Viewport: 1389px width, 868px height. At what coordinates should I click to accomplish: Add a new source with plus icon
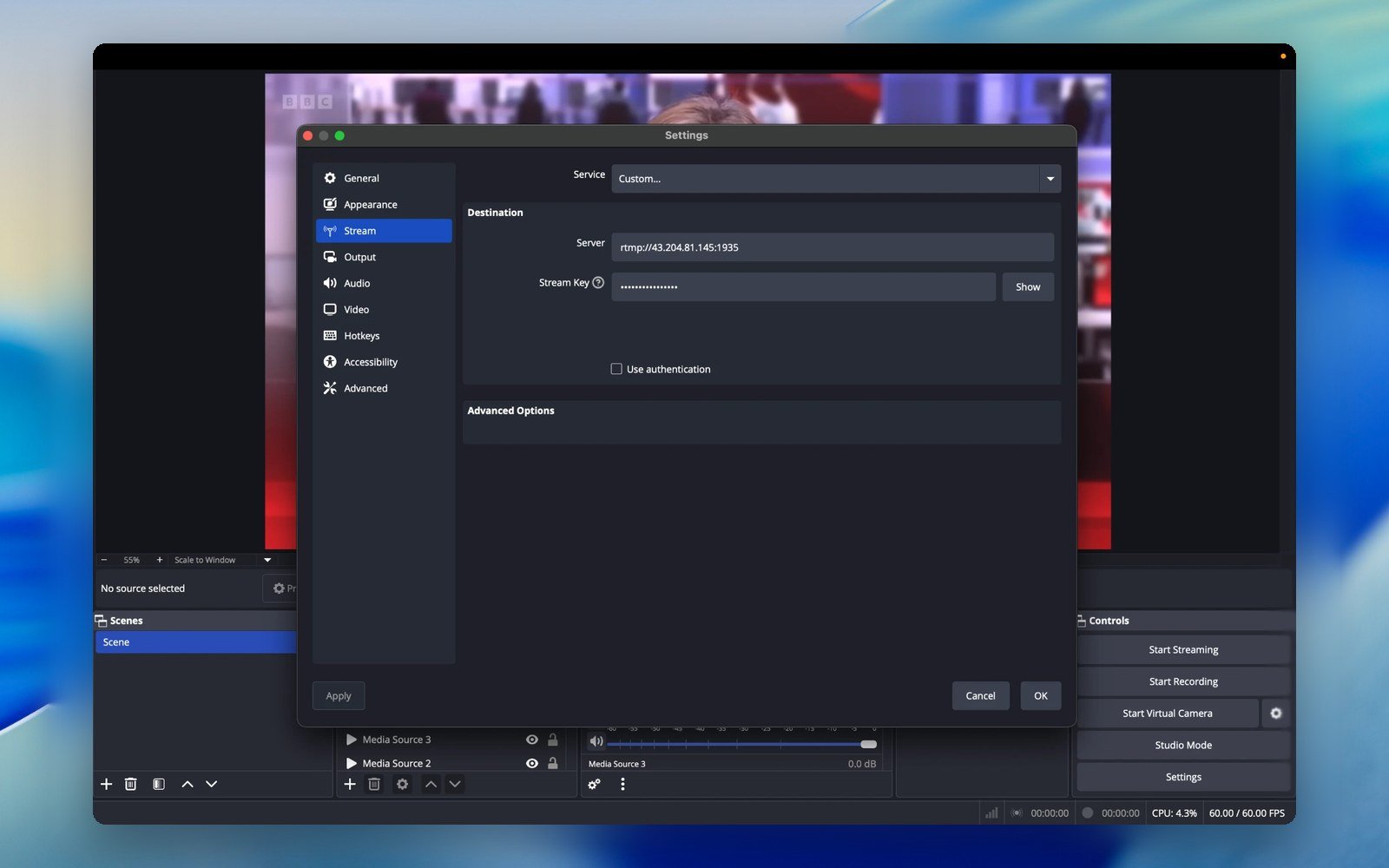tap(350, 784)
